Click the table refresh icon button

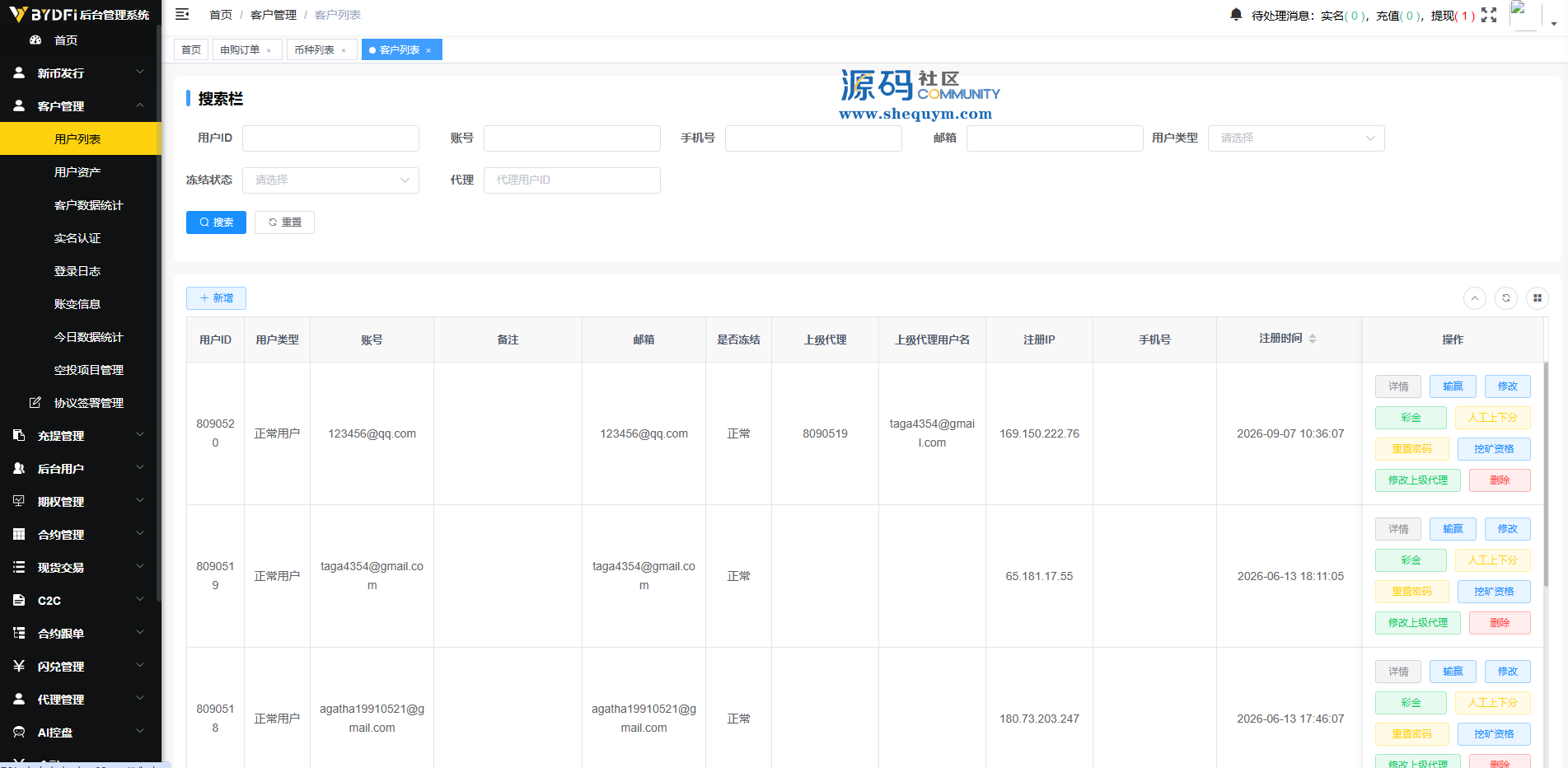(x=1506, y=298)
